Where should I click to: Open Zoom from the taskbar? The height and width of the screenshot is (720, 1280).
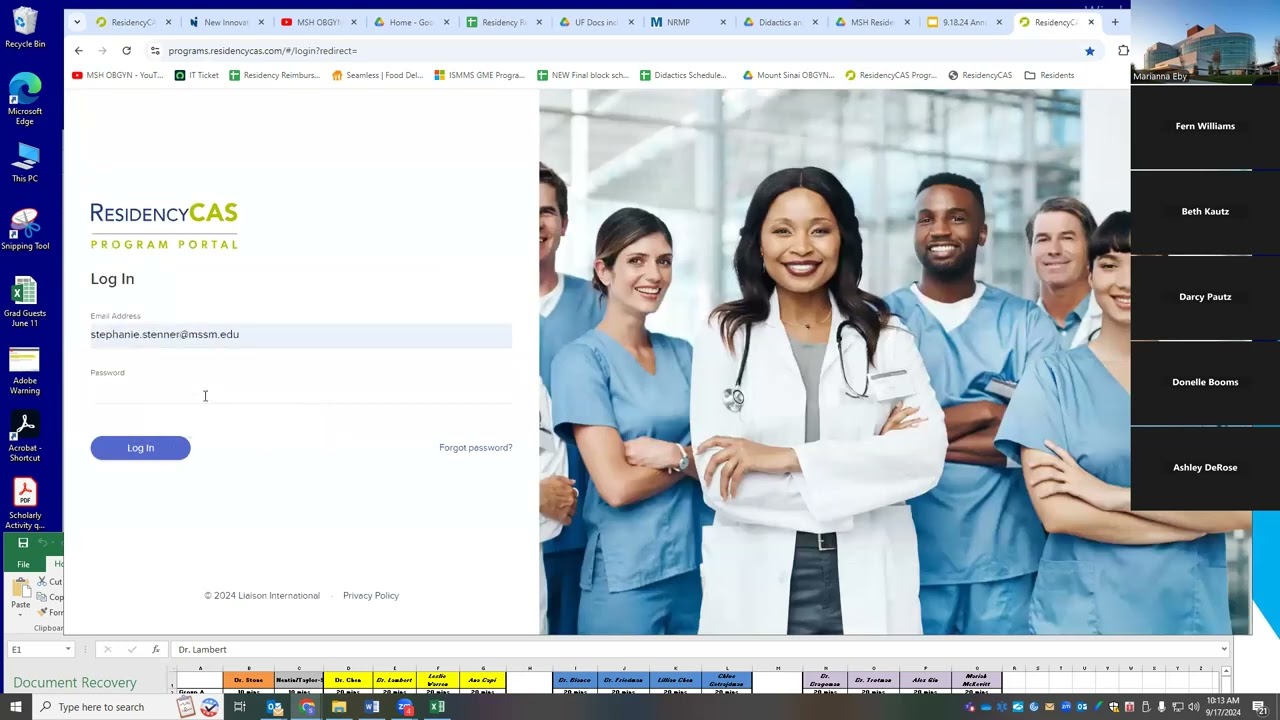pos(404,707)
